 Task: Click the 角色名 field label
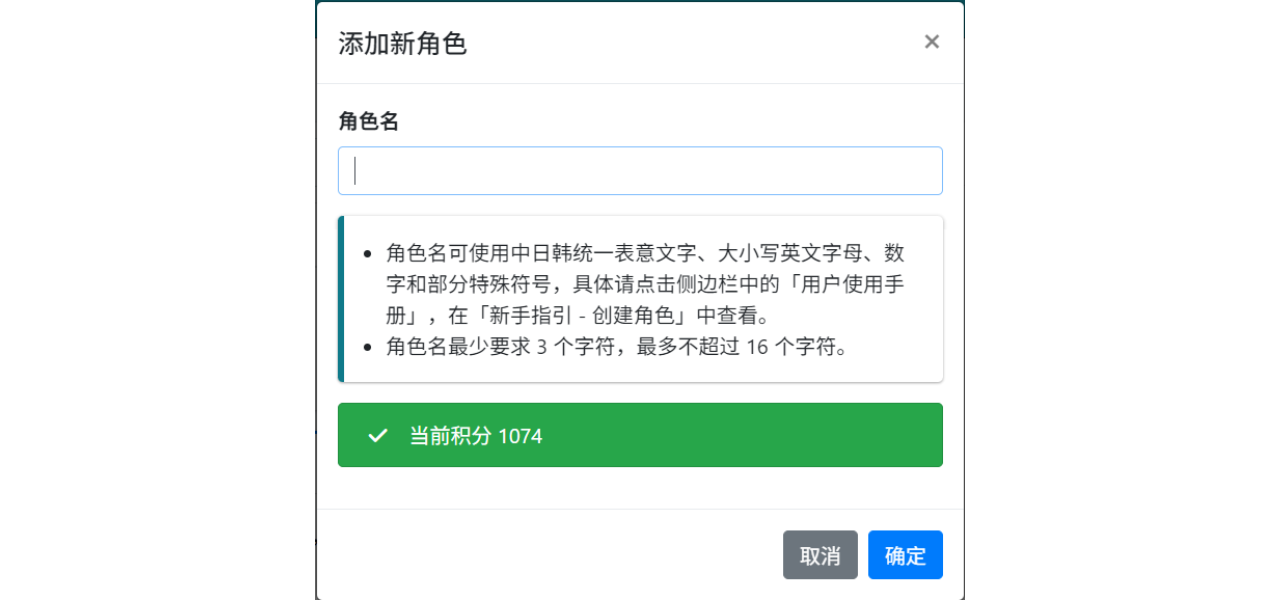coord(367,121)
